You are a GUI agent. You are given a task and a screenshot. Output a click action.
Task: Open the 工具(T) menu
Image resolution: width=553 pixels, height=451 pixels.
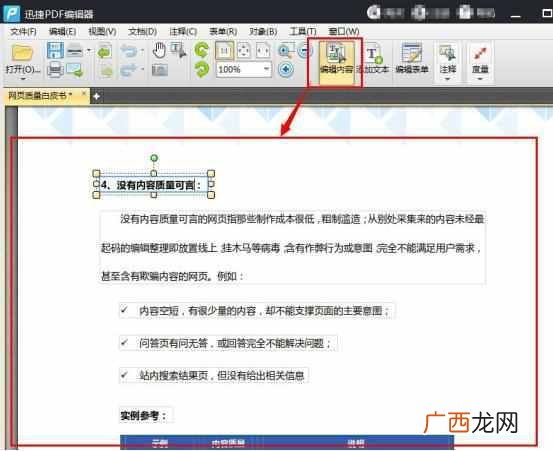pos(303,32)
